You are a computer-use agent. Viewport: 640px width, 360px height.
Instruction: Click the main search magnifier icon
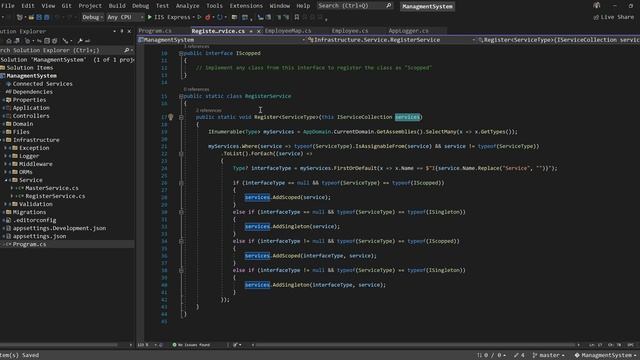coord(389,6)
